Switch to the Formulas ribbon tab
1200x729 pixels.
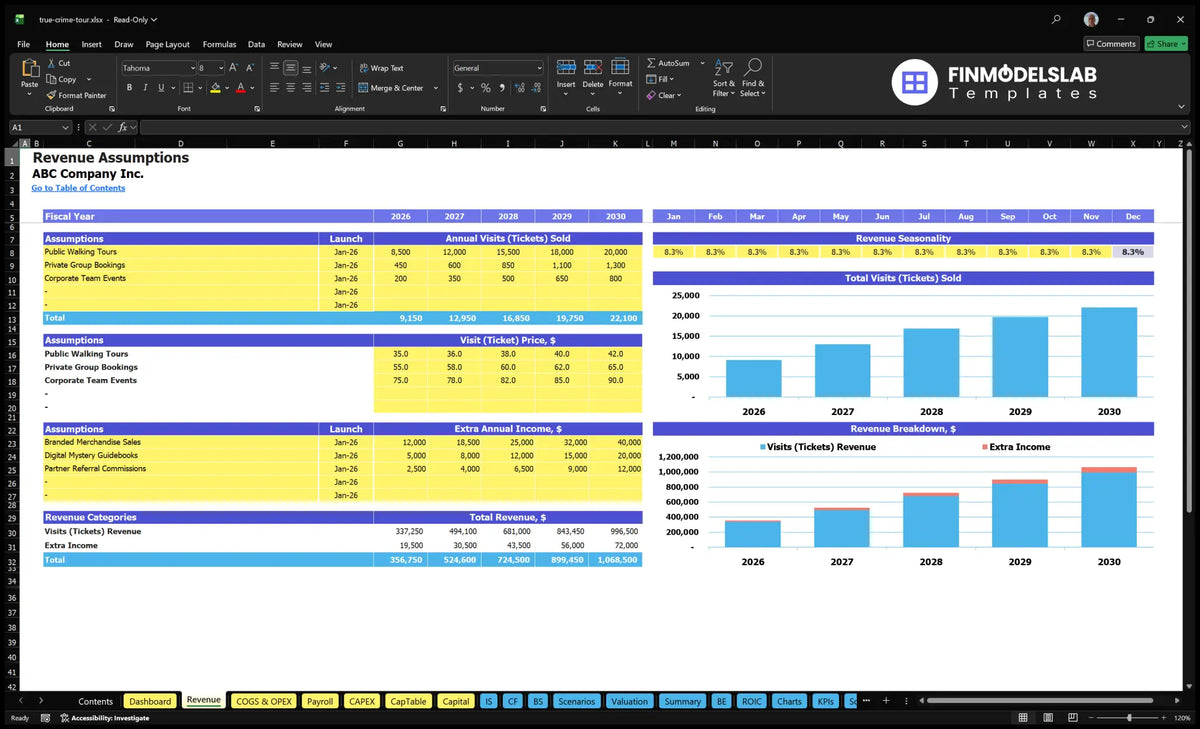(219, 44)
